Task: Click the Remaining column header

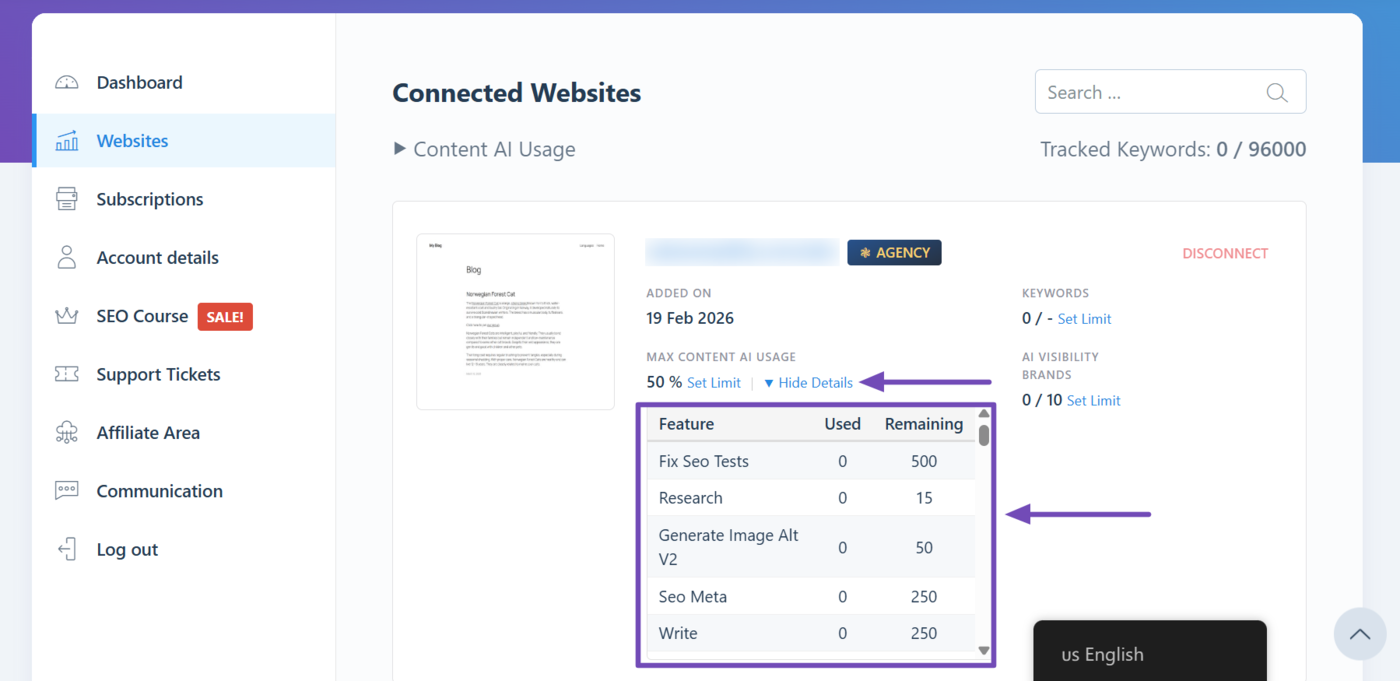Action: (x=924, y=424)
